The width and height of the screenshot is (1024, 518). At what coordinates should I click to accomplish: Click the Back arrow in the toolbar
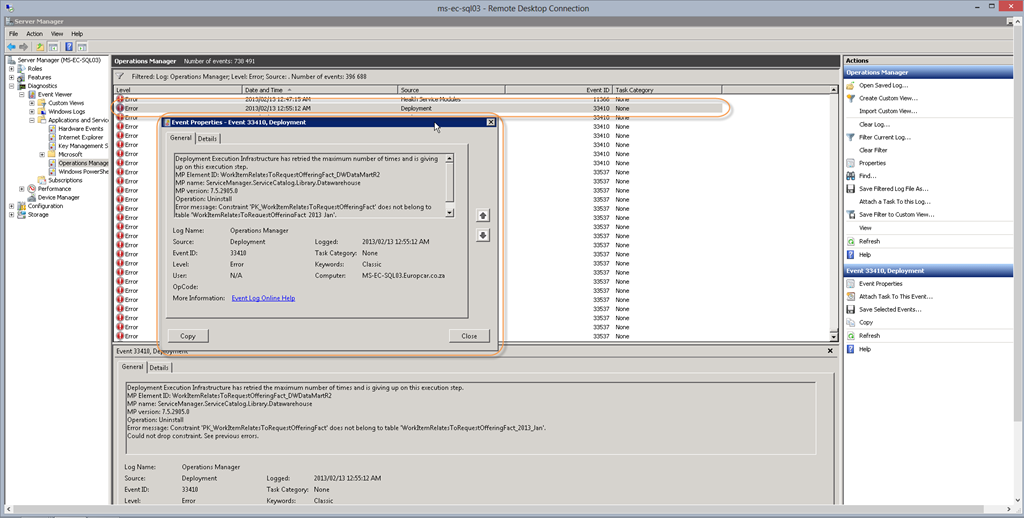click(x=11, y=46)
